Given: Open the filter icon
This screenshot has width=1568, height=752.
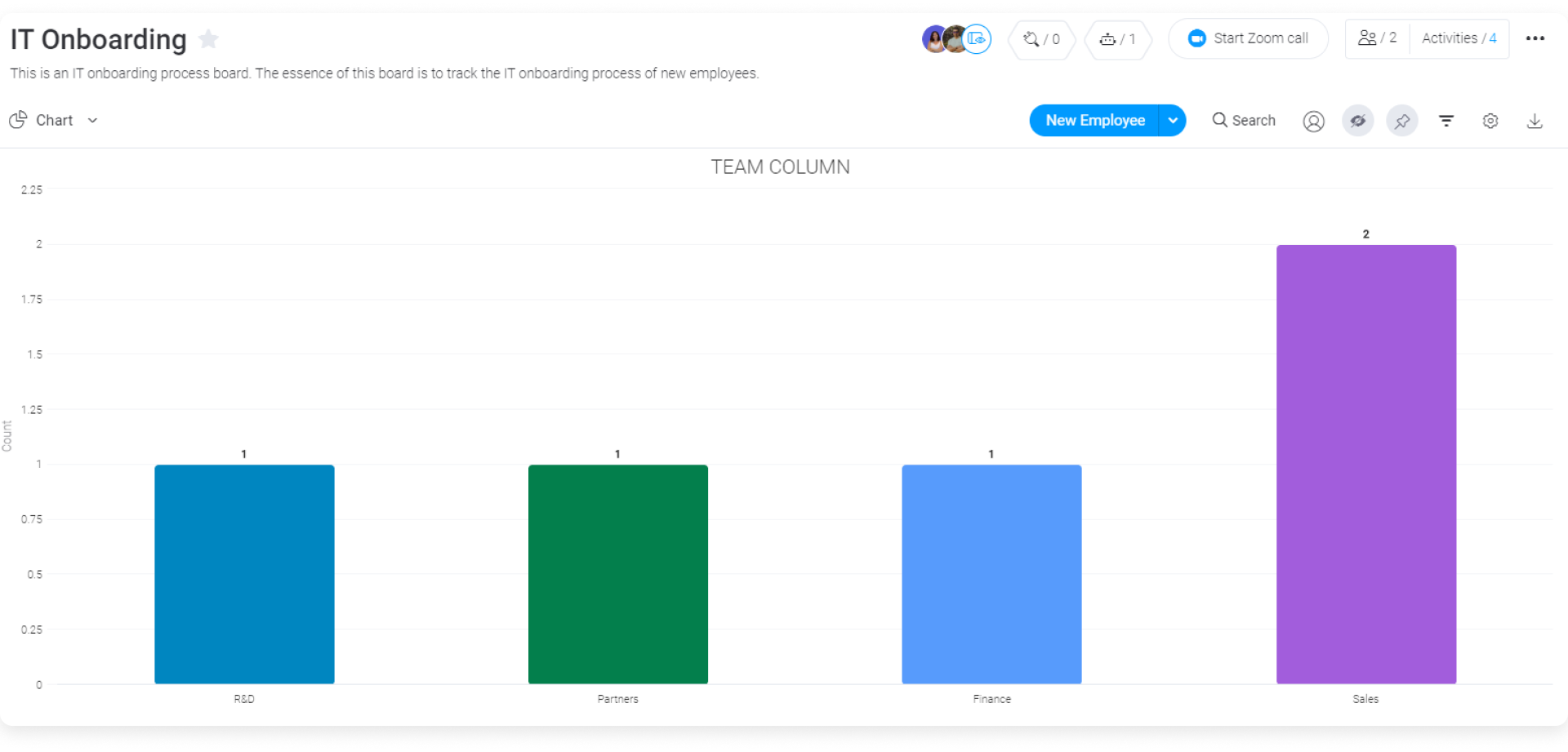Looking at the screenshot, I should (1445, 121).
